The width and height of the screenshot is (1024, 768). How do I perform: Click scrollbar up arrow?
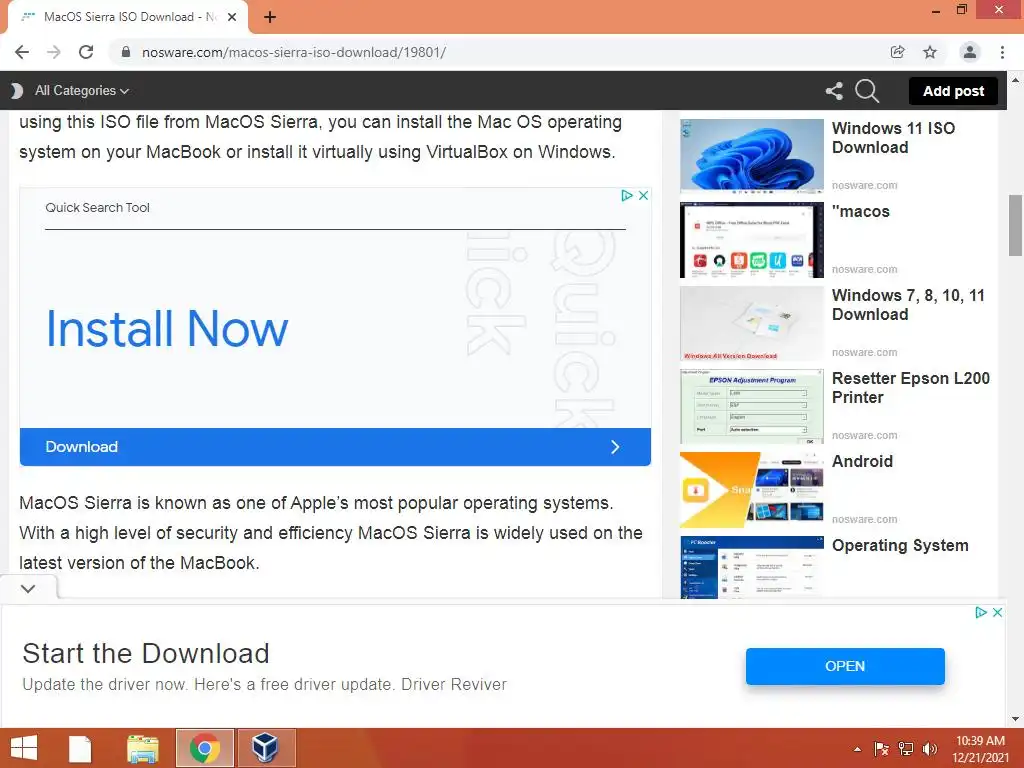(x=1015, y=80)
